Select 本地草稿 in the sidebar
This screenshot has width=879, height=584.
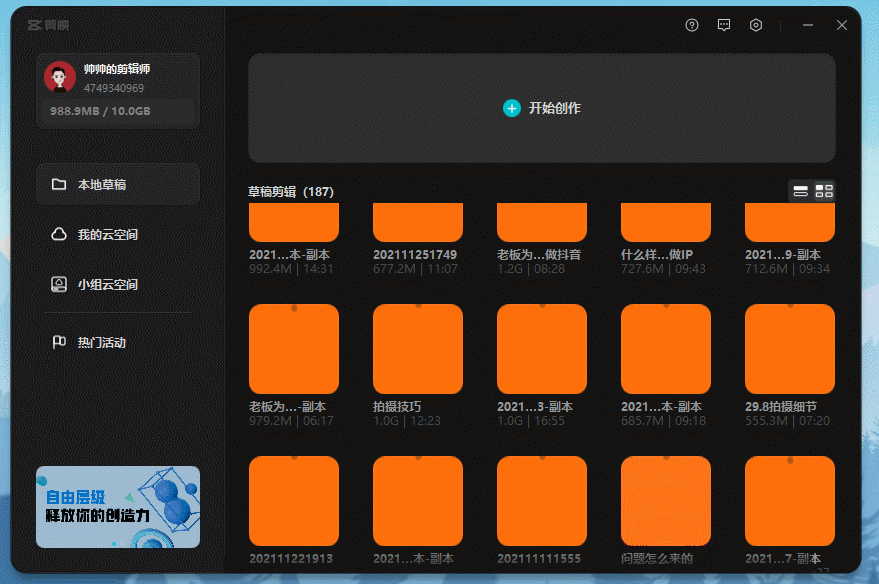tap(118, 185)
